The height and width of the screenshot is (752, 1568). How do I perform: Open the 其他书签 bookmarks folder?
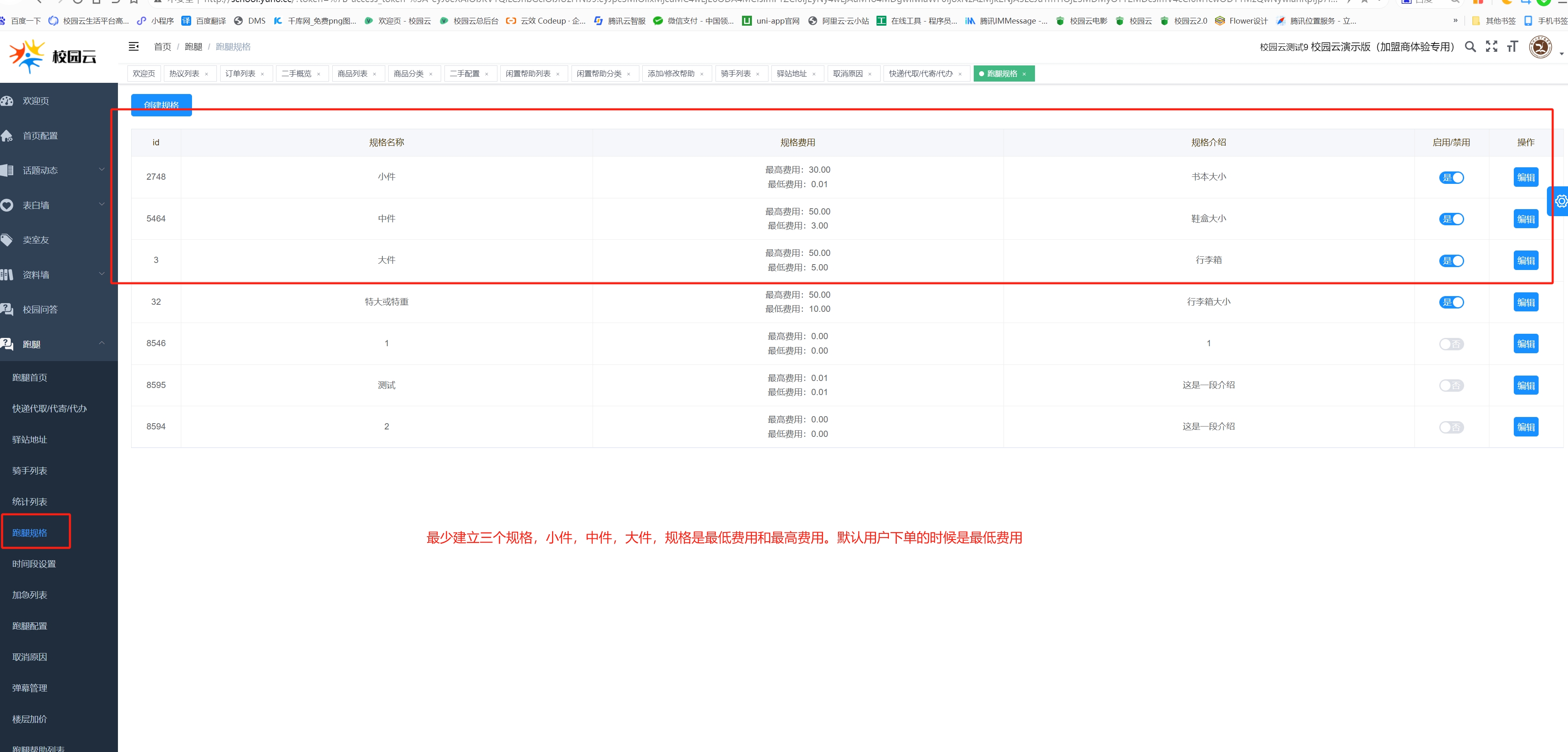point(1493,21)
